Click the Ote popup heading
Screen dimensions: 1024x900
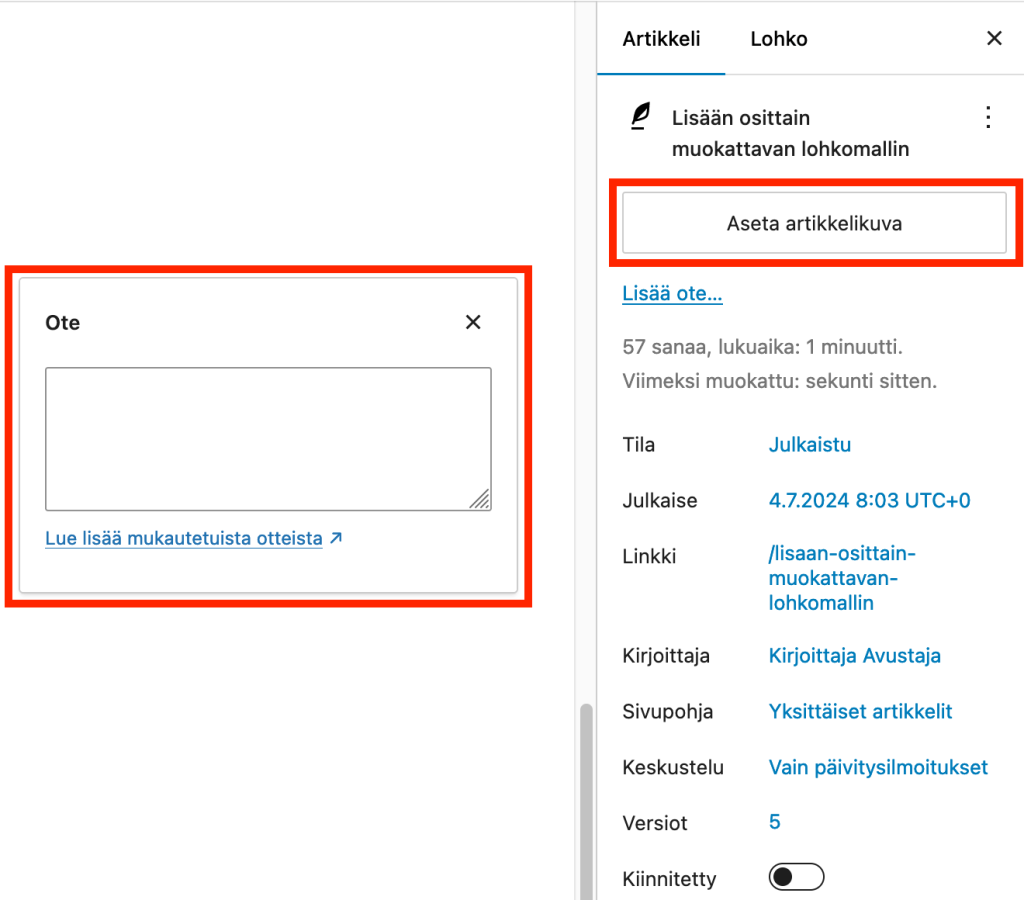click(x=63, y=323)
